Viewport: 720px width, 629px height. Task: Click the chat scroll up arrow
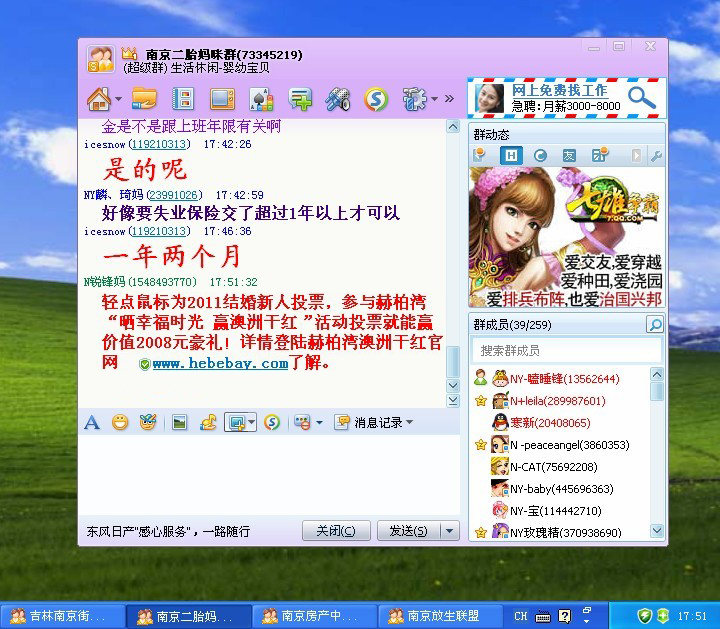coord(453,127)
